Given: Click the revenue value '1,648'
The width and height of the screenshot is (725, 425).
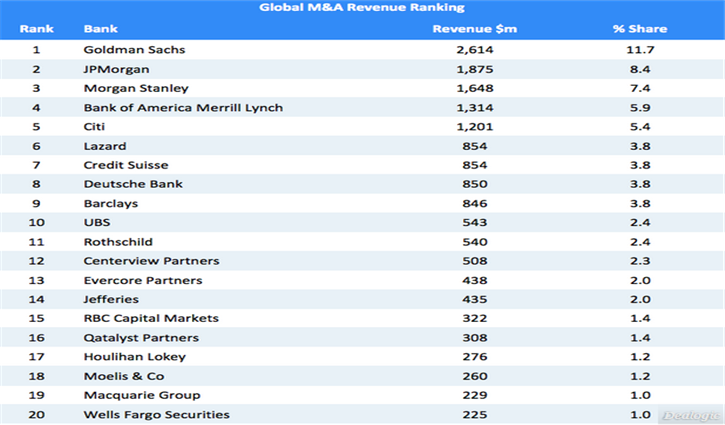Looking at the screenshot, I should (x=475, y=88).
